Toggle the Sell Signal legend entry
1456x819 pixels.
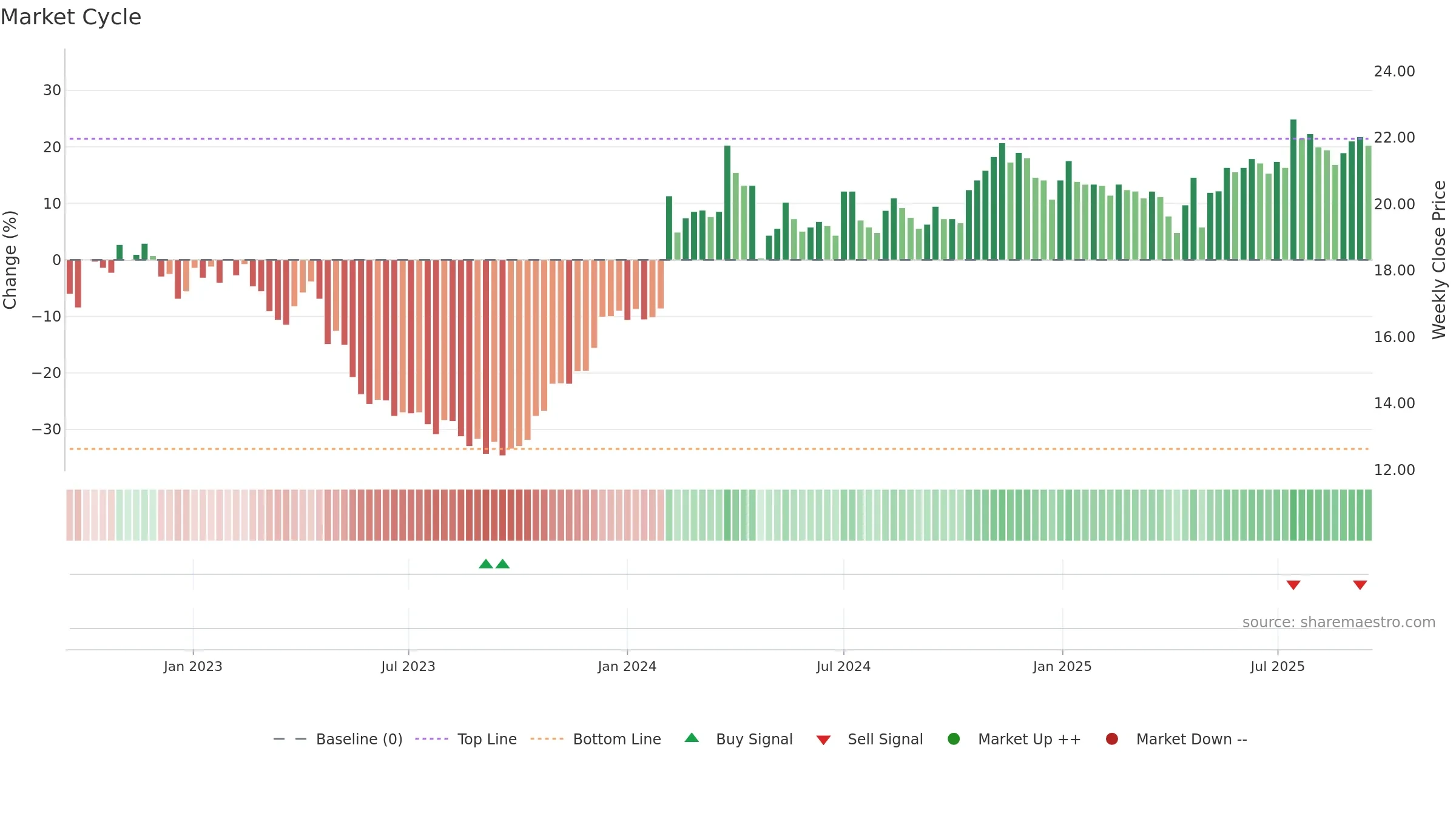click(x=869, y=739)
